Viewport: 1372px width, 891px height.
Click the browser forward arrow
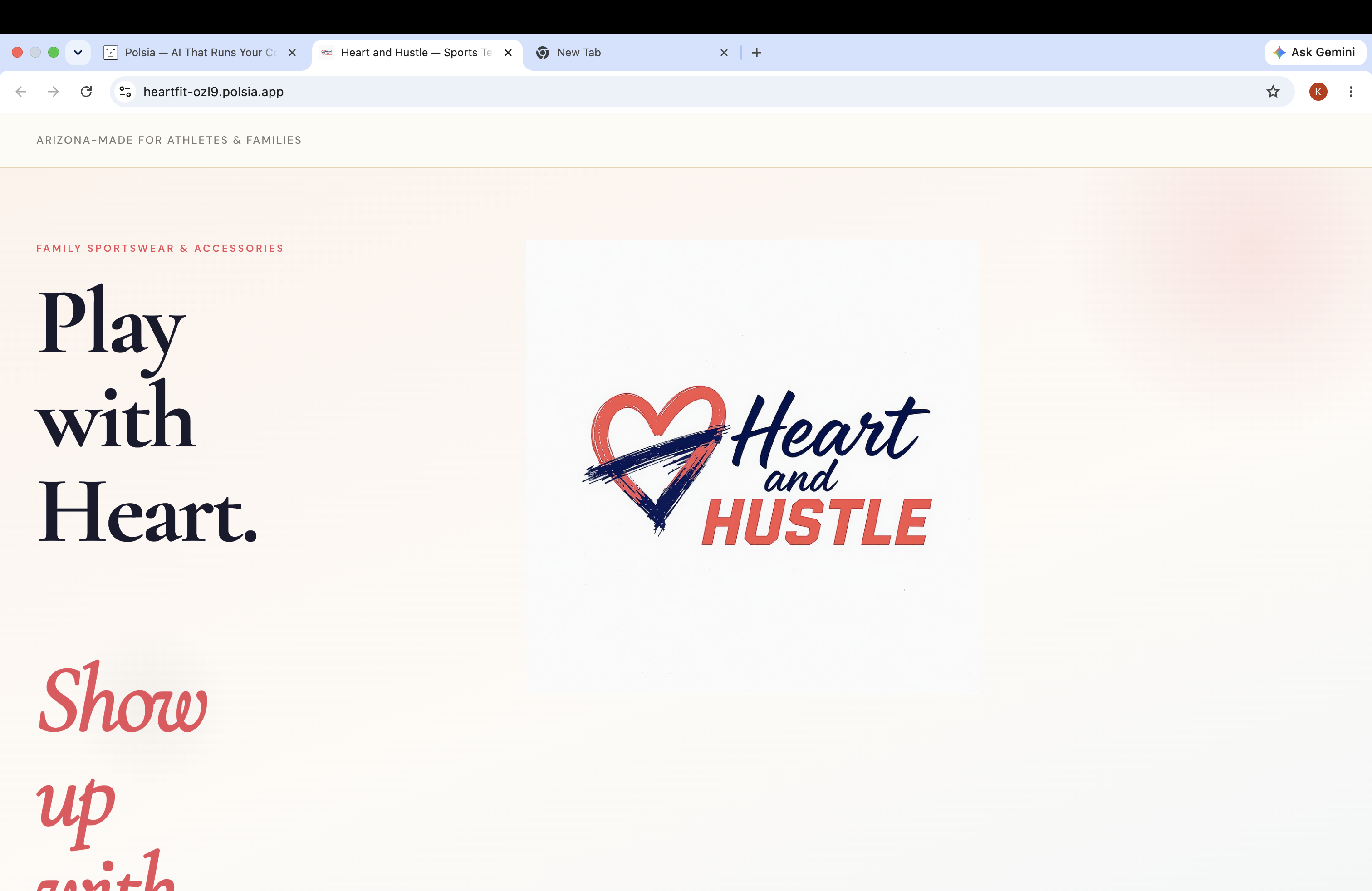pos(54,92)
